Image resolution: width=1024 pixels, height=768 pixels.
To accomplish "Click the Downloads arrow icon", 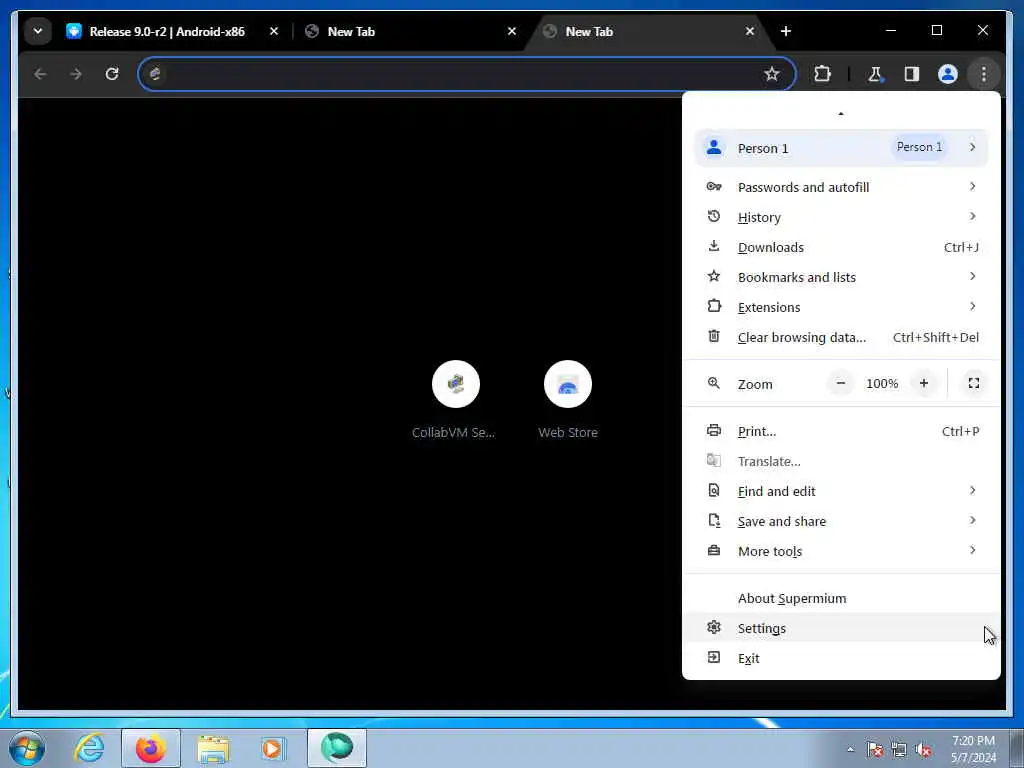I will coord(714,246).
